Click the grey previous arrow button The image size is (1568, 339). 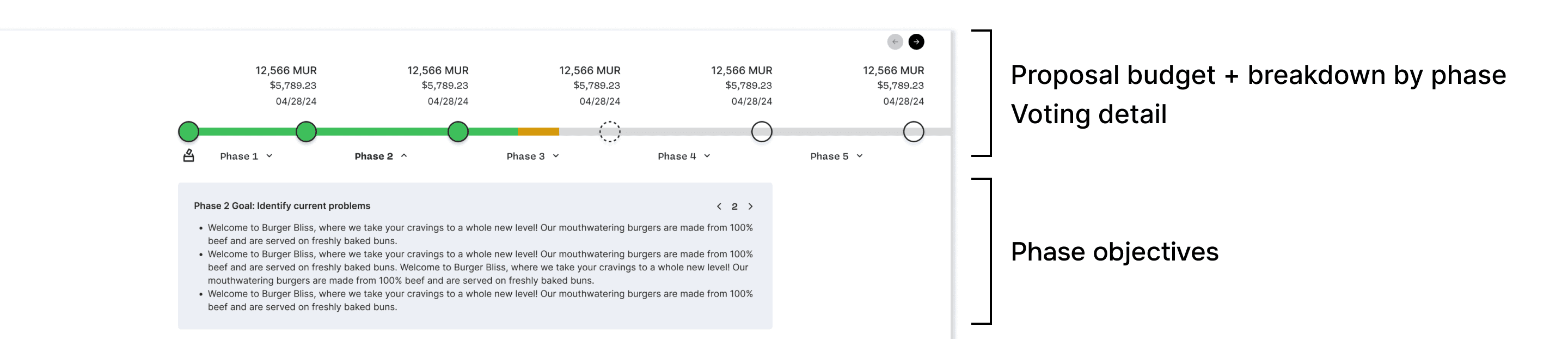[x=895, y=41]
